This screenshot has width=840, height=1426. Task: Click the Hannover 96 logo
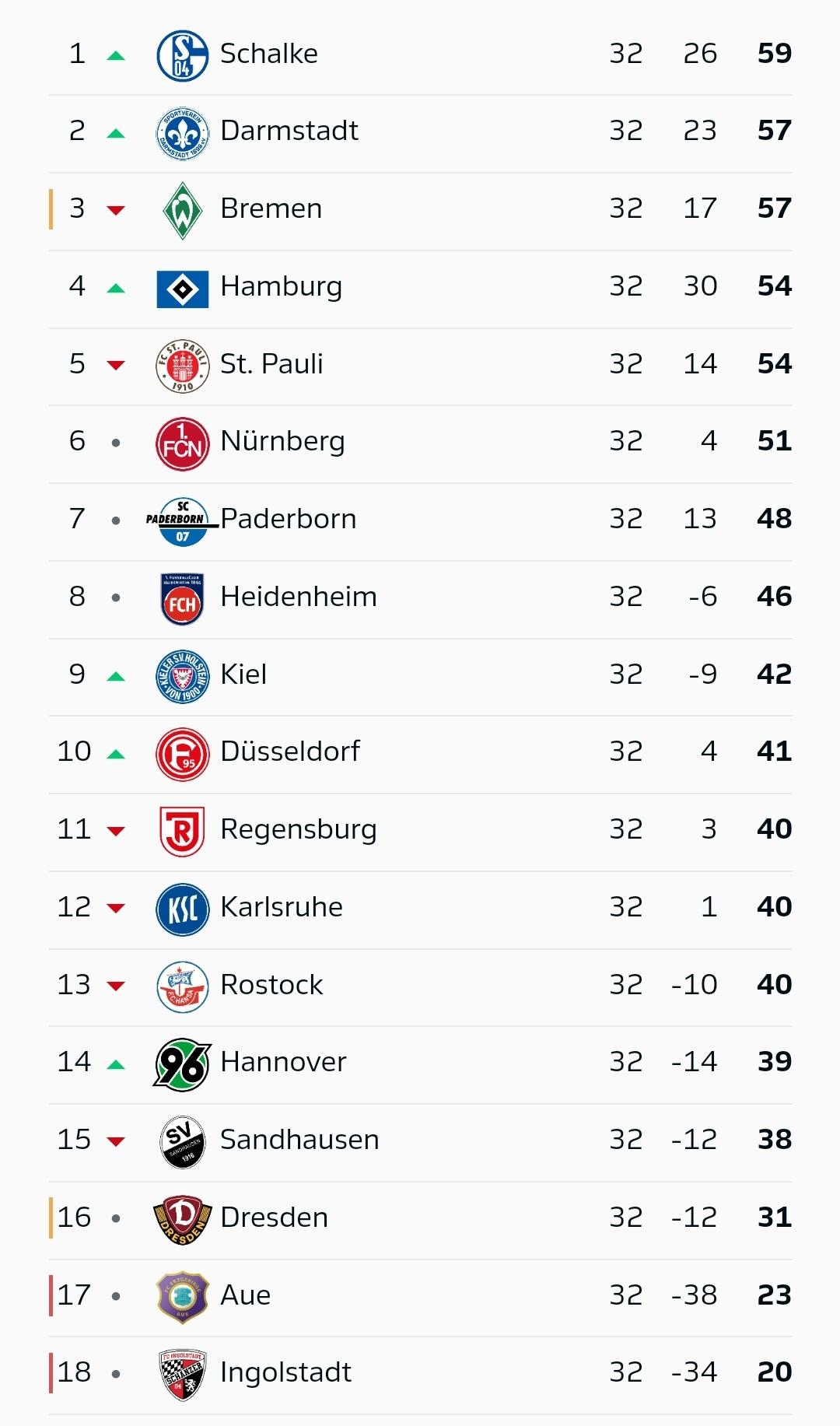(x=183, y=1065)
